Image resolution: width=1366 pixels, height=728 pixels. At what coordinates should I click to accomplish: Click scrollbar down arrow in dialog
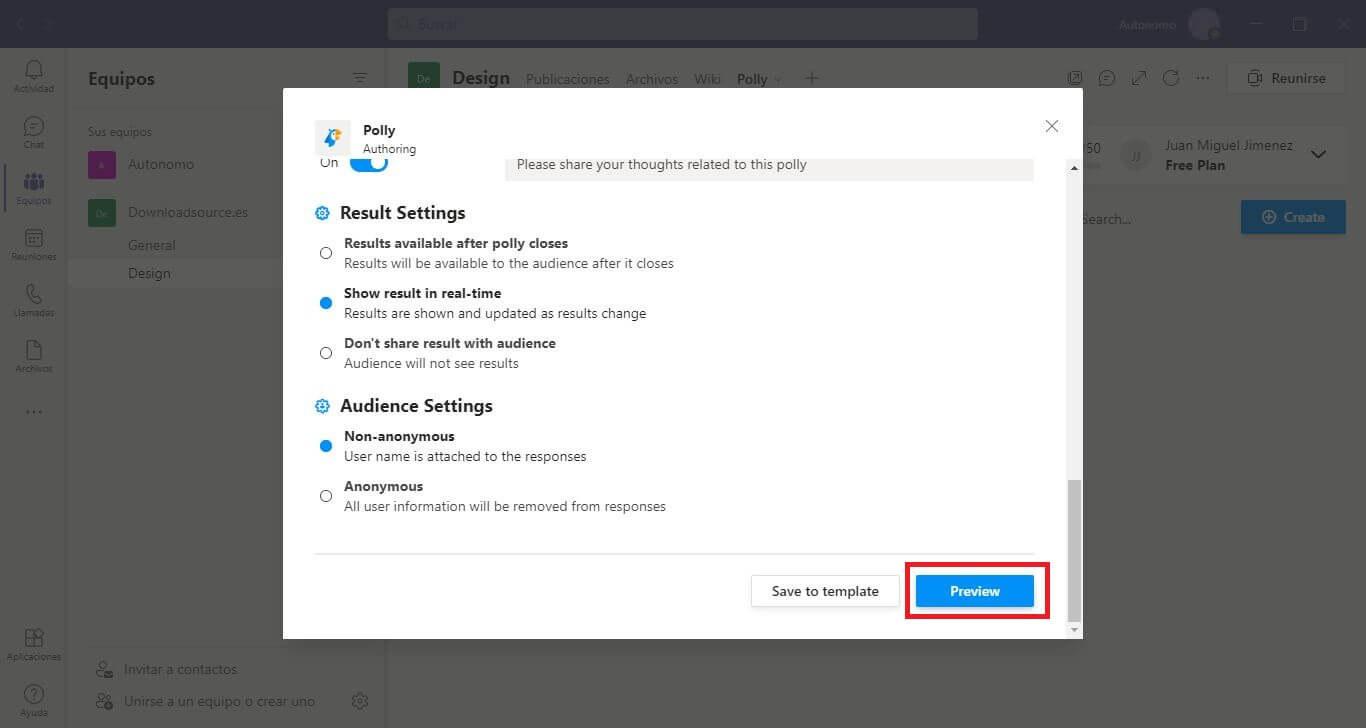[x=1075, y=631]
